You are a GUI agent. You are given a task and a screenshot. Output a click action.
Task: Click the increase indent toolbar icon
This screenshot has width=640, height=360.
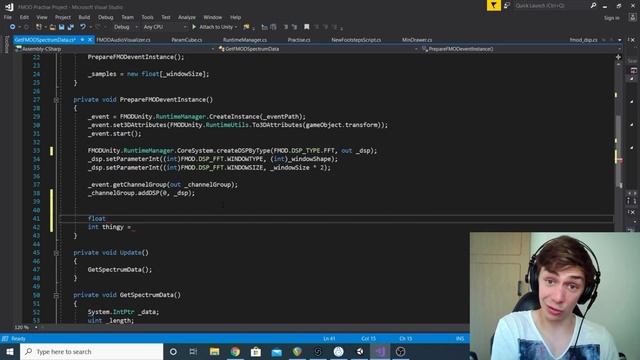(273, 27)
